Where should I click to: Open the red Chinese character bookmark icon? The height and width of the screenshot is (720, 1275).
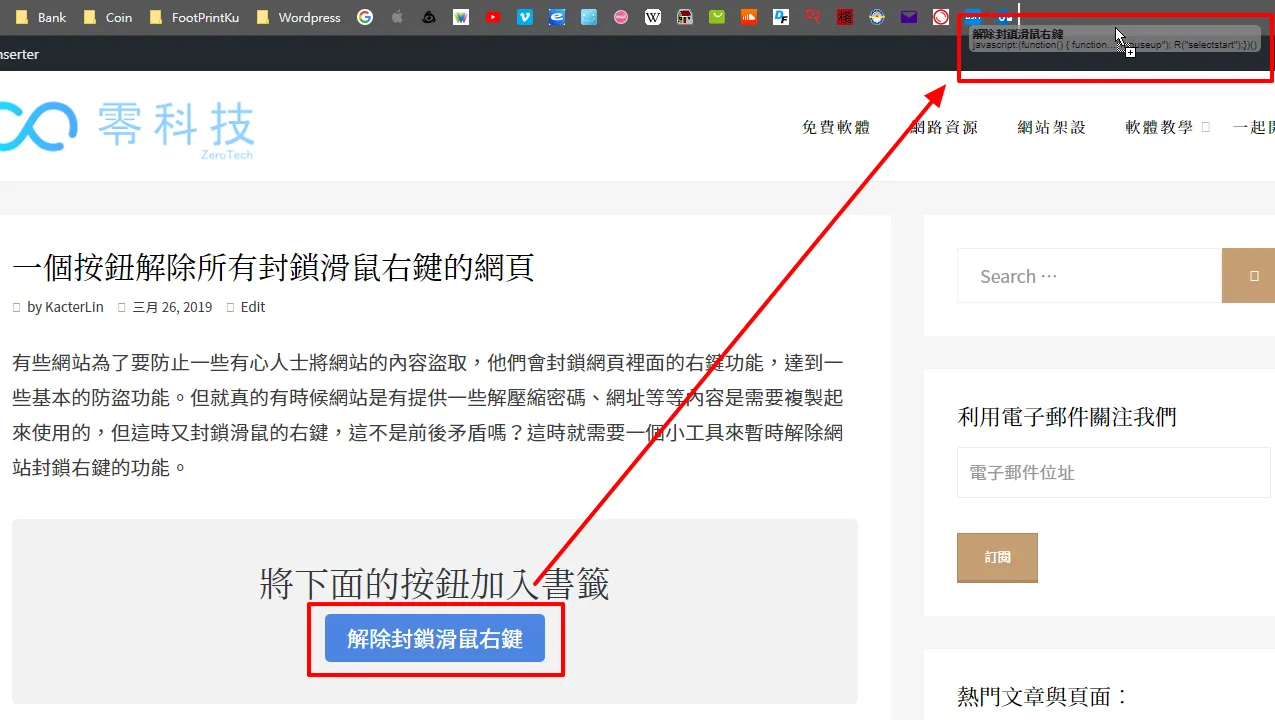coord(845,17)
